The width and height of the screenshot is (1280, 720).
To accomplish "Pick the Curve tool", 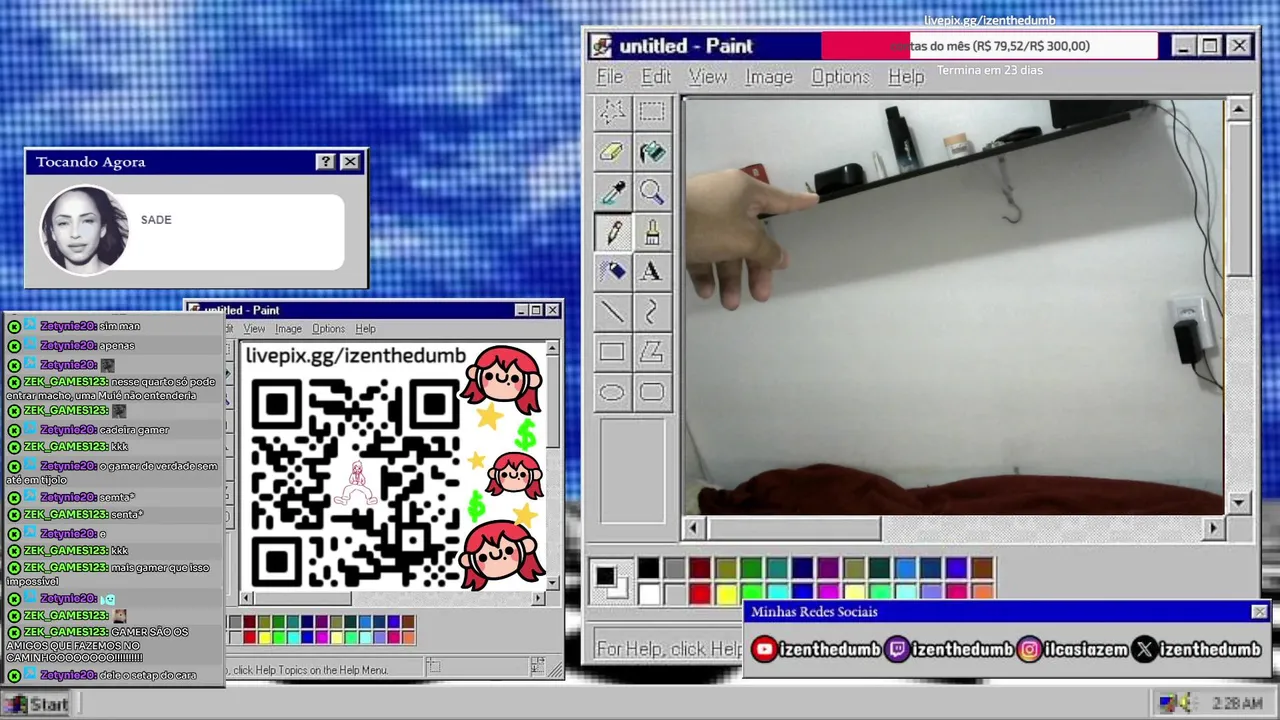I will pyautogui.click(x=652, y=312).
